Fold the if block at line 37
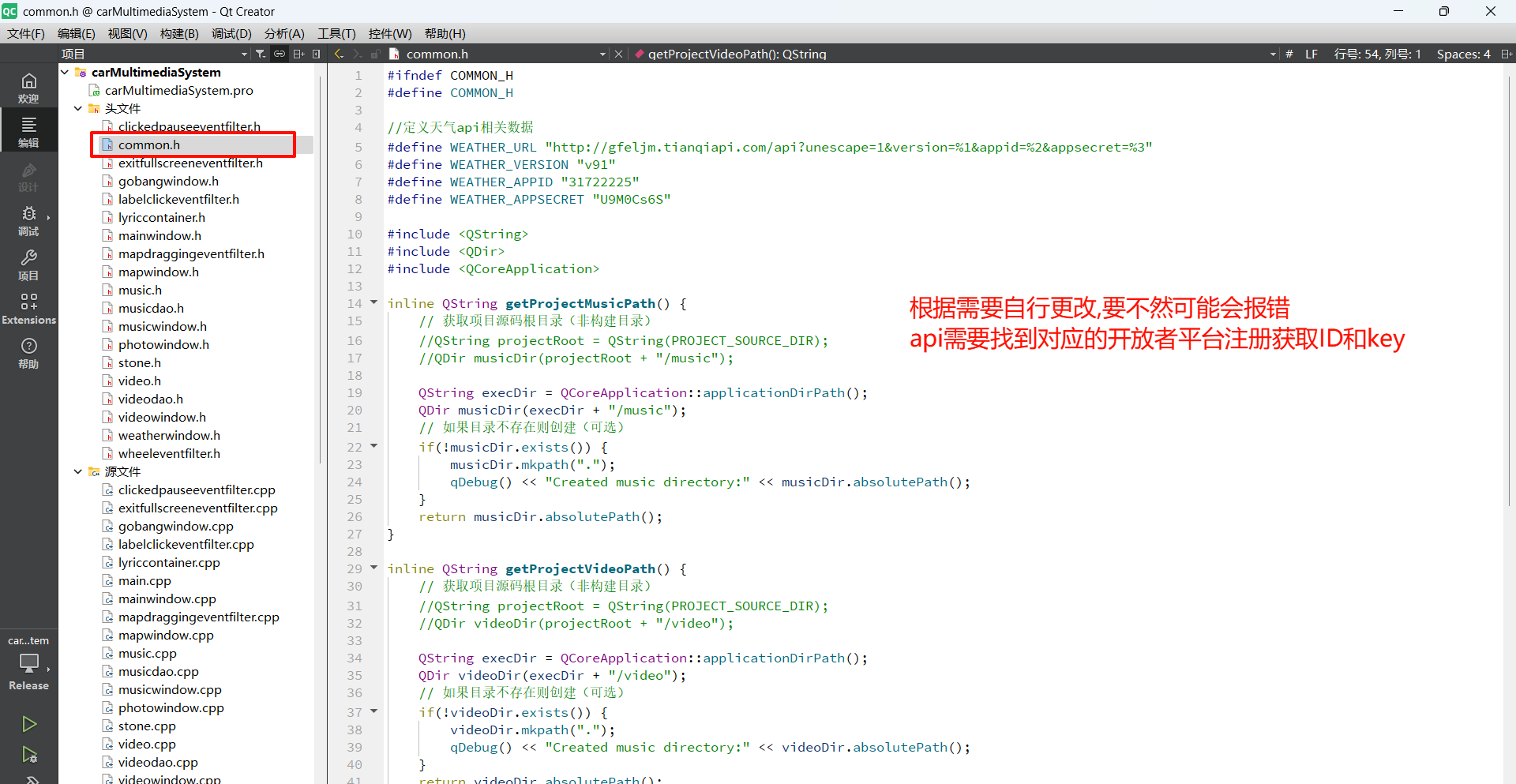1516x784 pixels. tap(374, 711)
